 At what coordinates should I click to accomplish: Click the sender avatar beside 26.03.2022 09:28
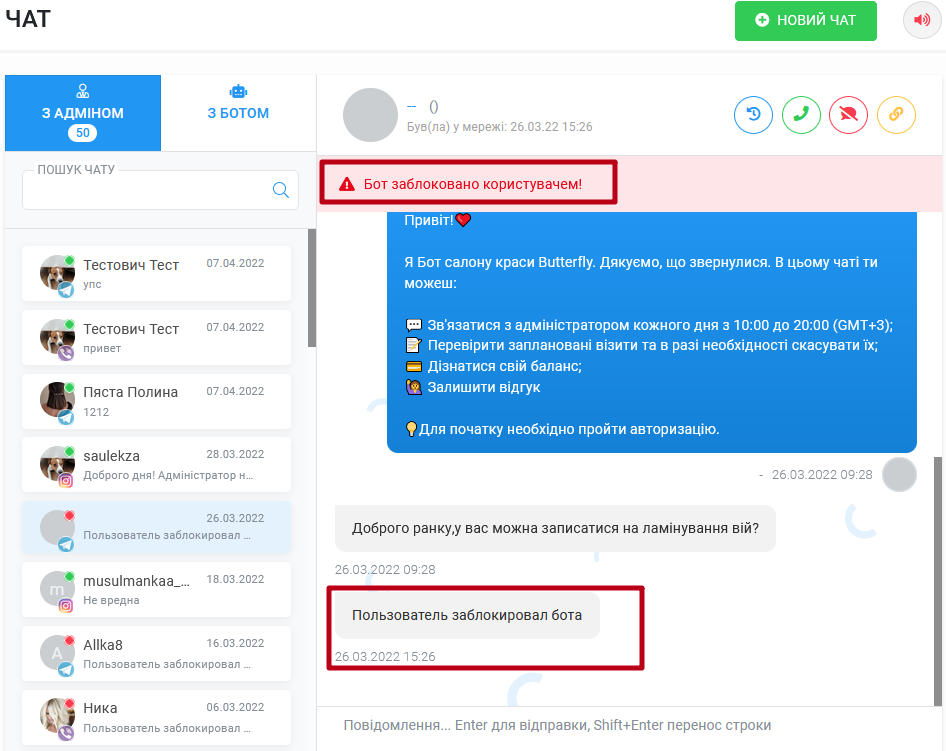[899, 474]
